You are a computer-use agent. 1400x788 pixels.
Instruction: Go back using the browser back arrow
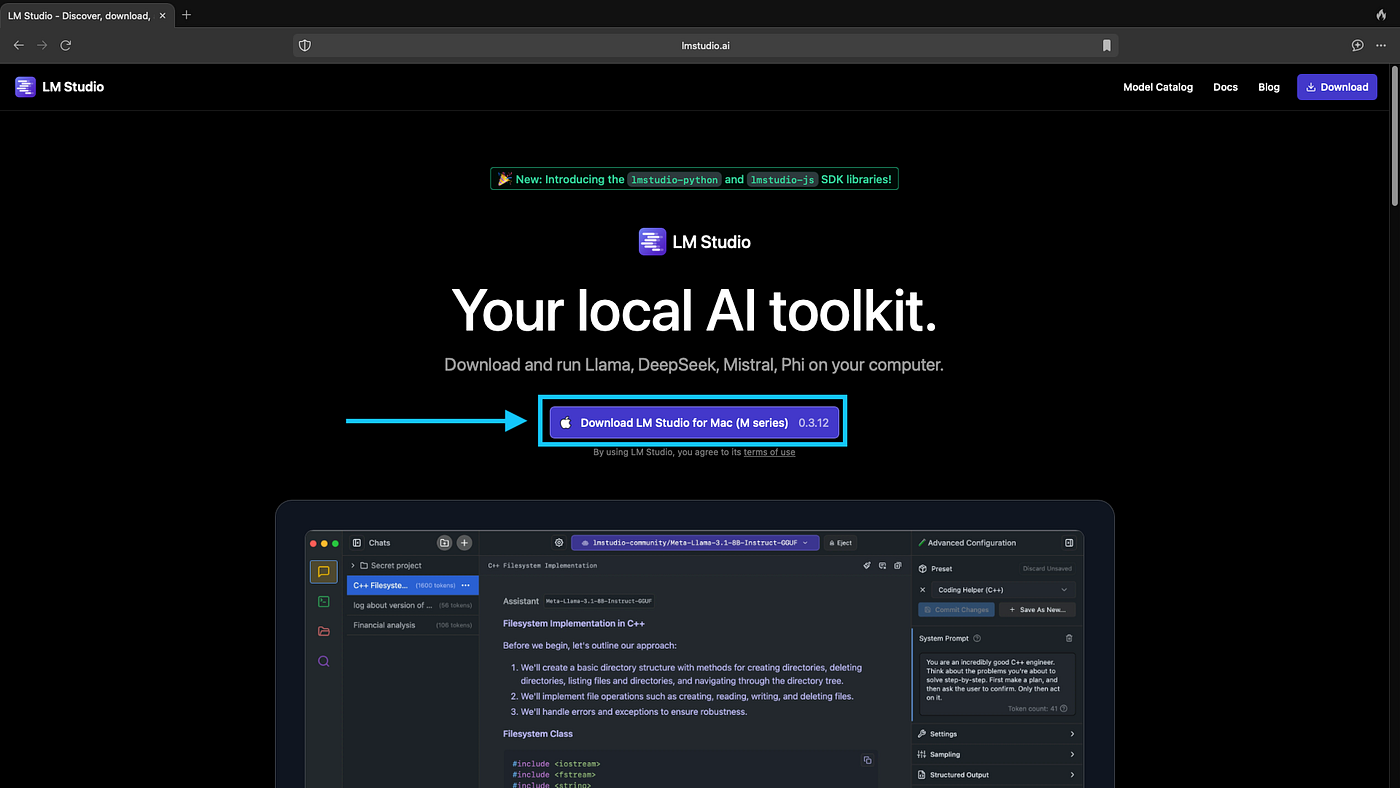[x=18, y=45]
